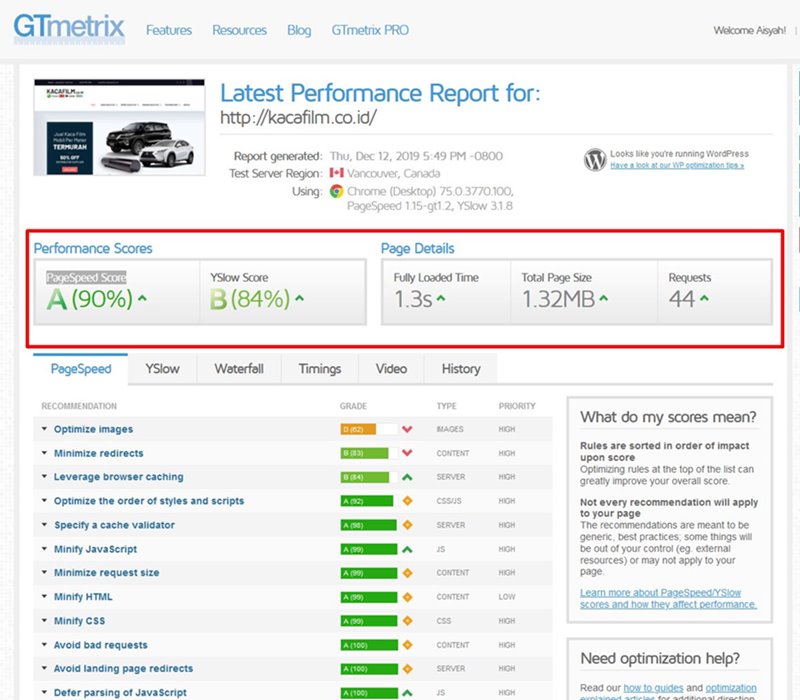
Task: Click the Canada flag icon
Action: pos(337,174)
